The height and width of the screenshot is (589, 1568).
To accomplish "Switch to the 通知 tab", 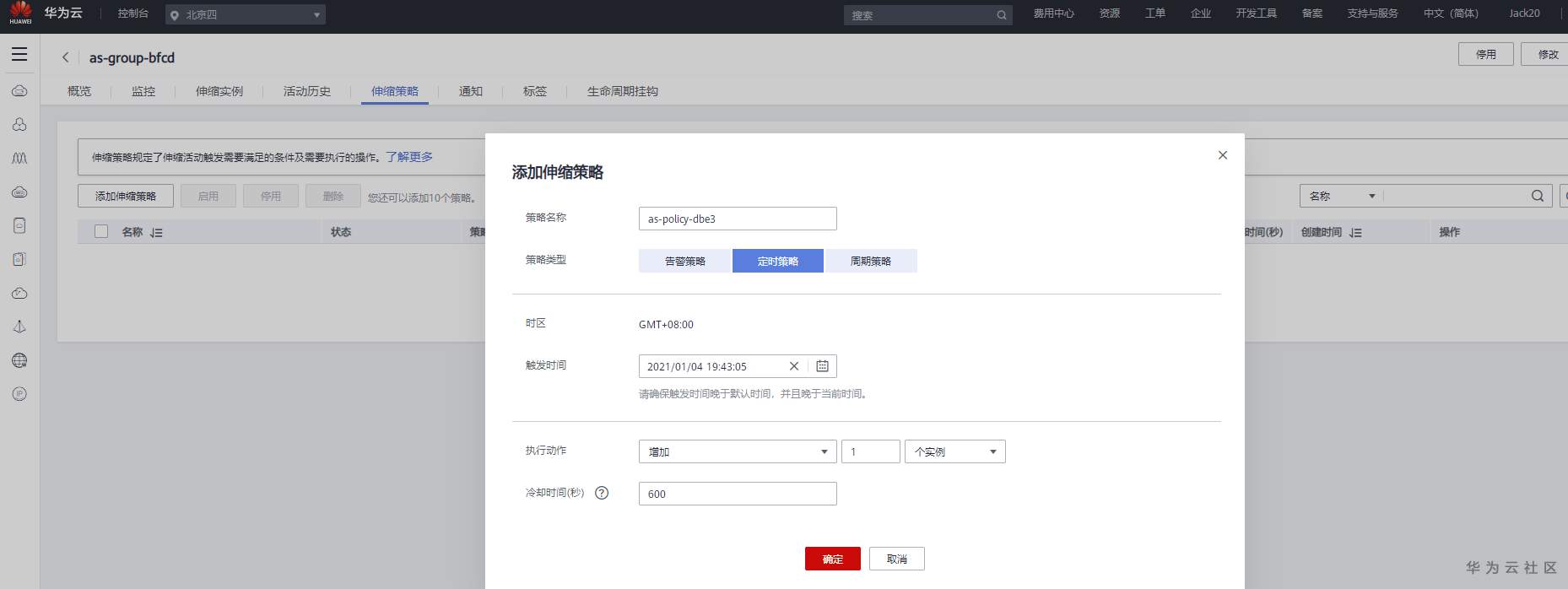I will 471,91.
